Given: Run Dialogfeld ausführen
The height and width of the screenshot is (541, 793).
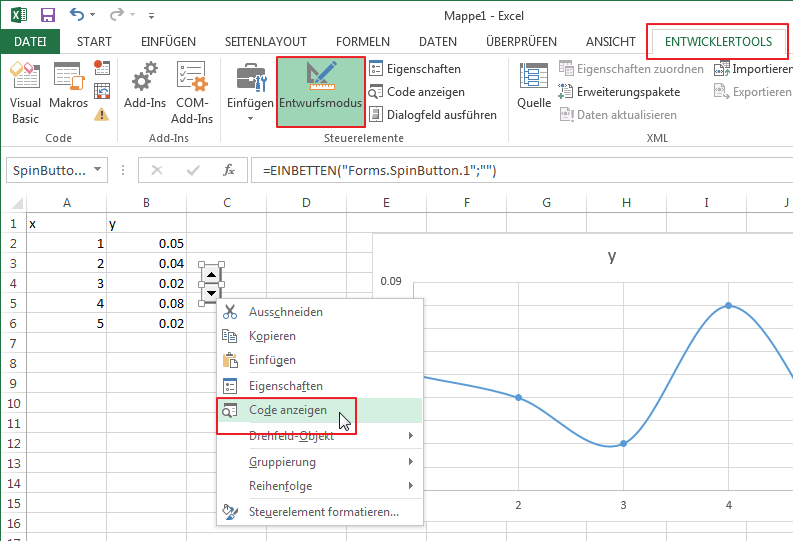Looking at the screenshot, I should tap(433, 115).
